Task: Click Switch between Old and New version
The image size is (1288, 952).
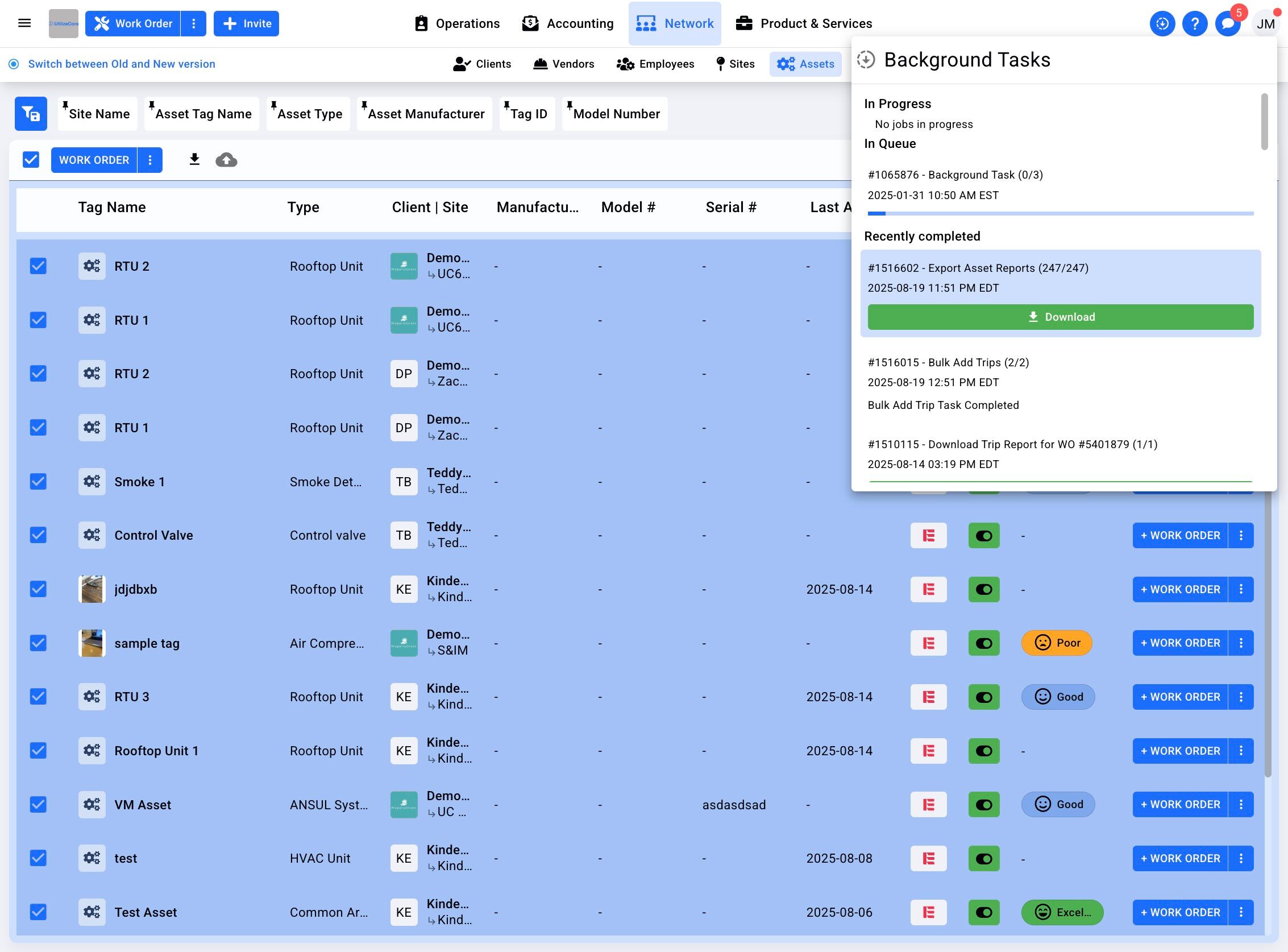Action: tap(122, 64)
